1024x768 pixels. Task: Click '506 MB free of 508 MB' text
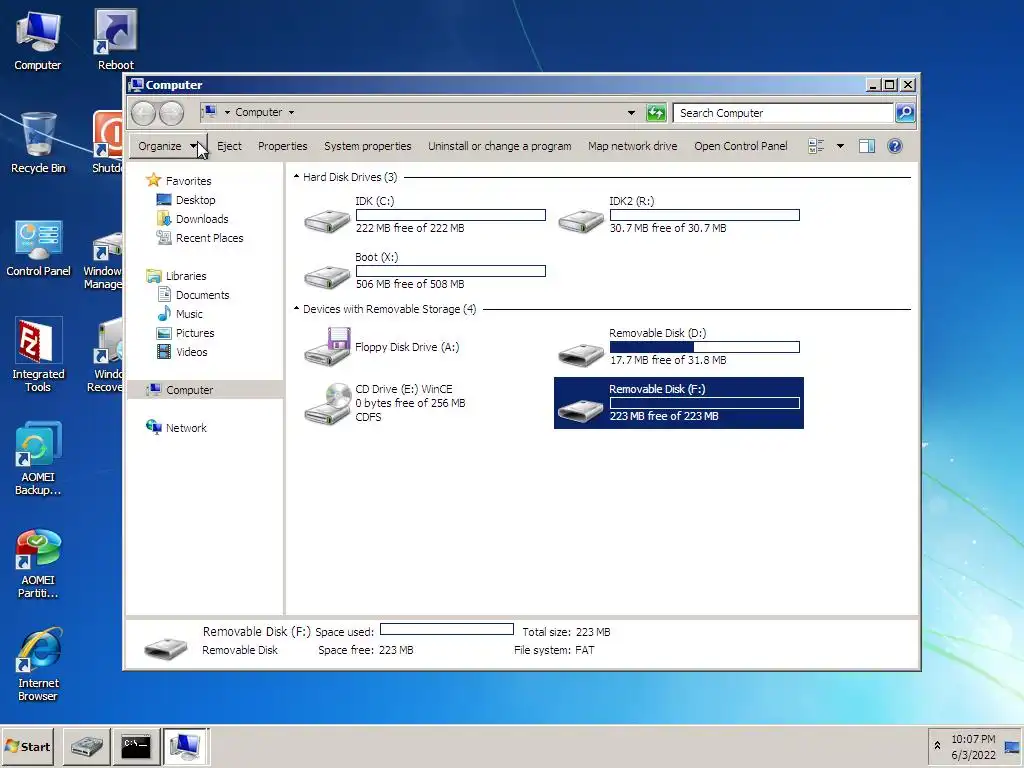[410, 284]
